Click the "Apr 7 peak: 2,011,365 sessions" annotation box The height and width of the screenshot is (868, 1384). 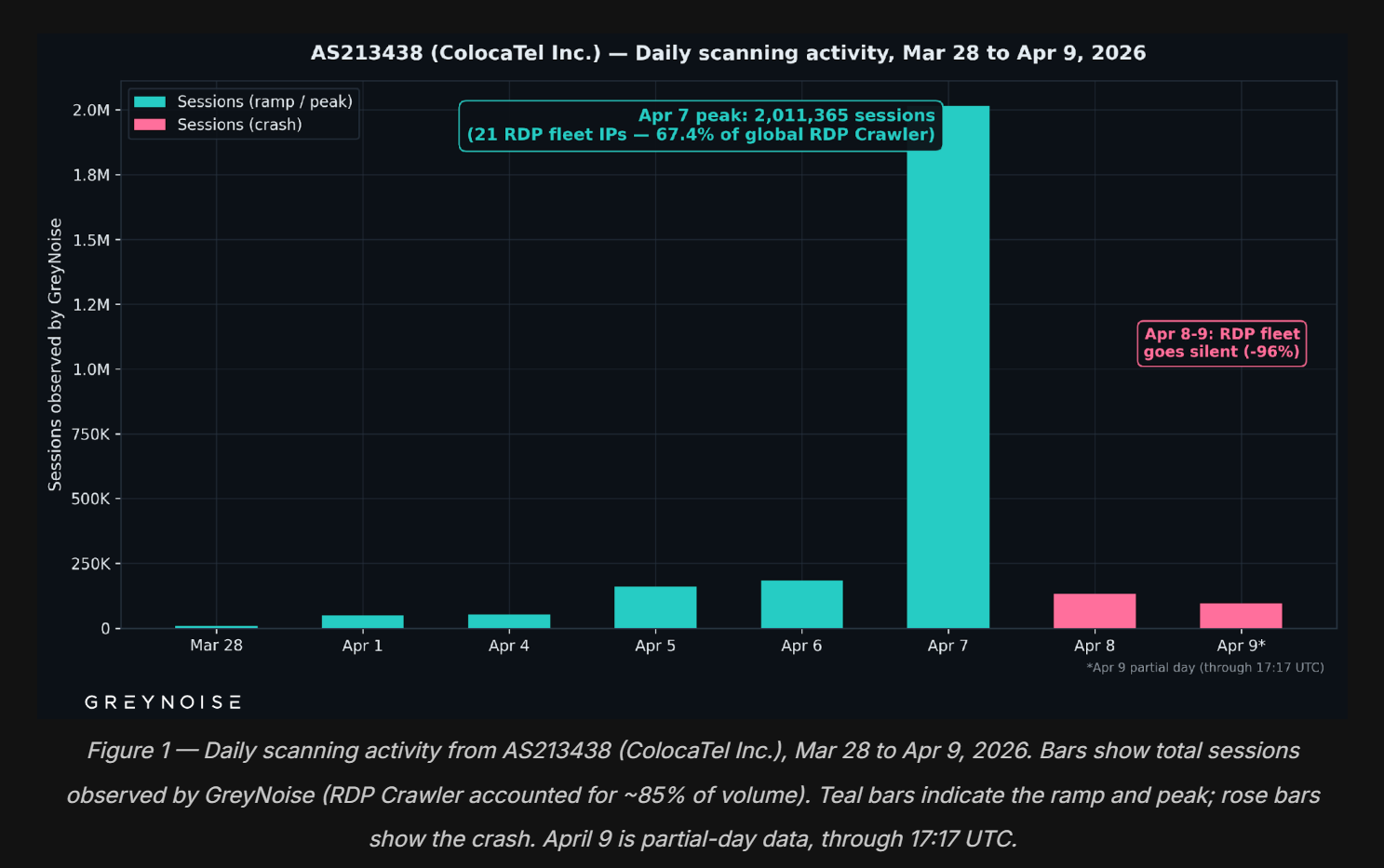click(x=701, y=126)
